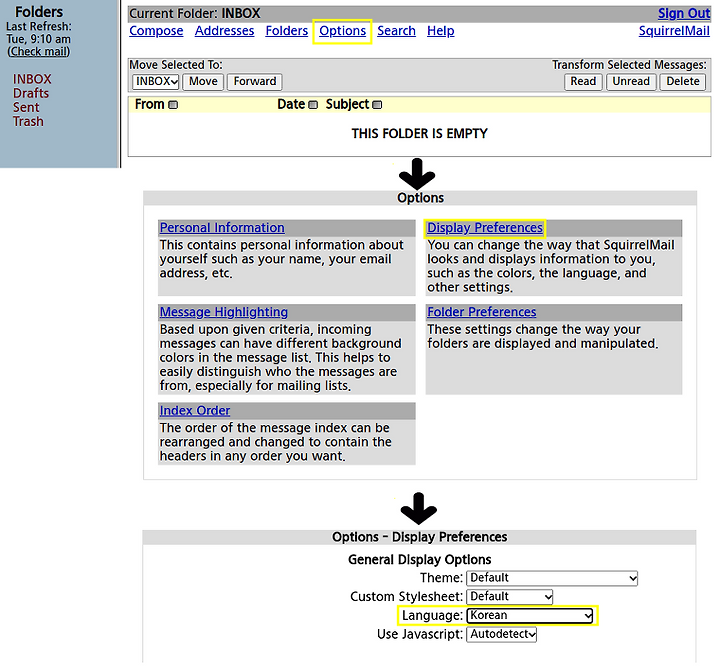Expand the Theme dropdown
The width and height of the screenshot is (720, 669).
(x=552, y=578)
